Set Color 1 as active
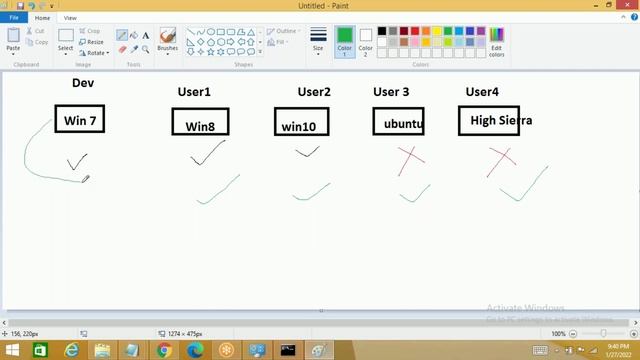Viewport: 640px width, 360px height. [x=344, y=42]
